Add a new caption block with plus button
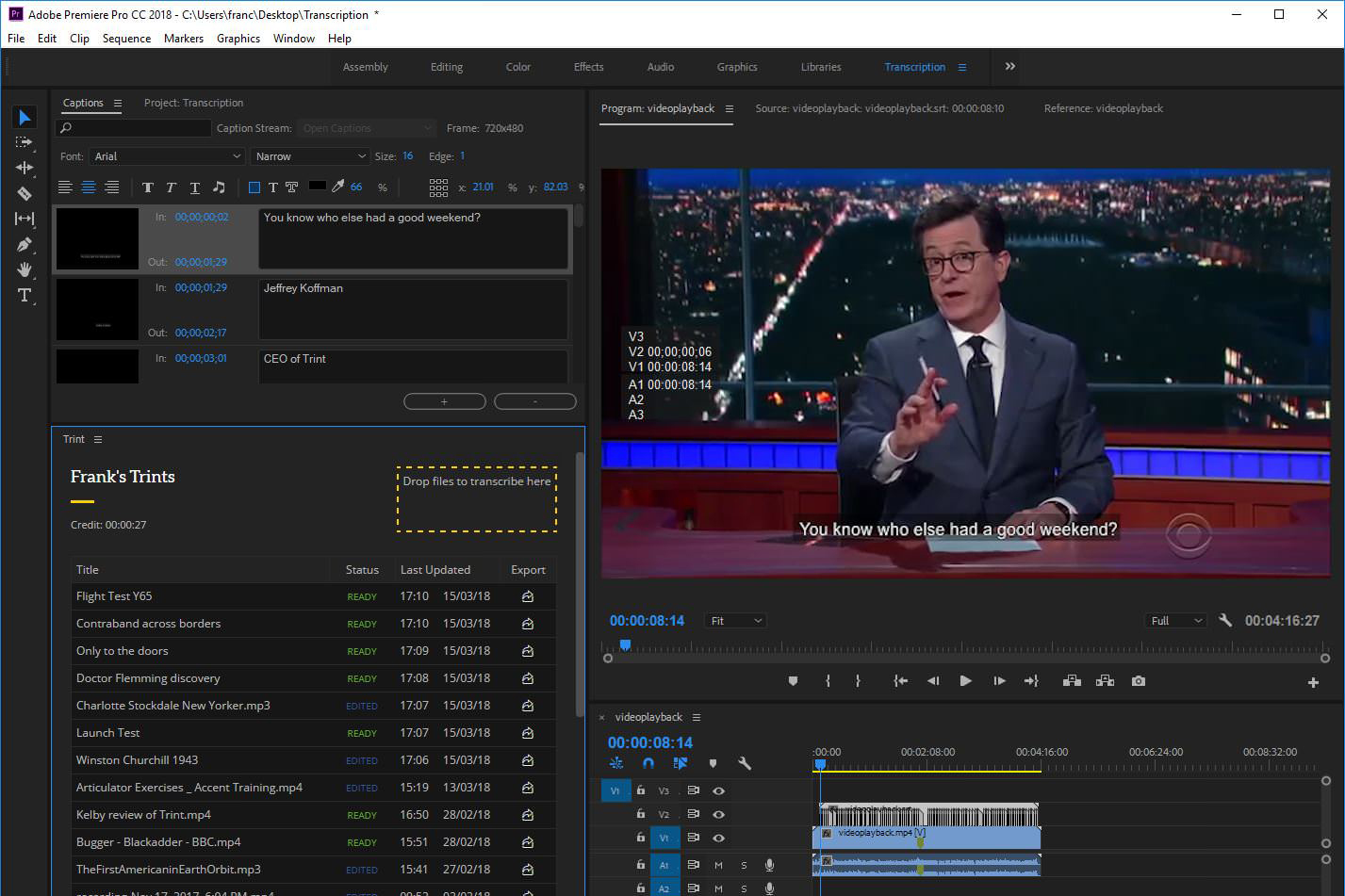 pyautogui.click(x=445, y=401)
